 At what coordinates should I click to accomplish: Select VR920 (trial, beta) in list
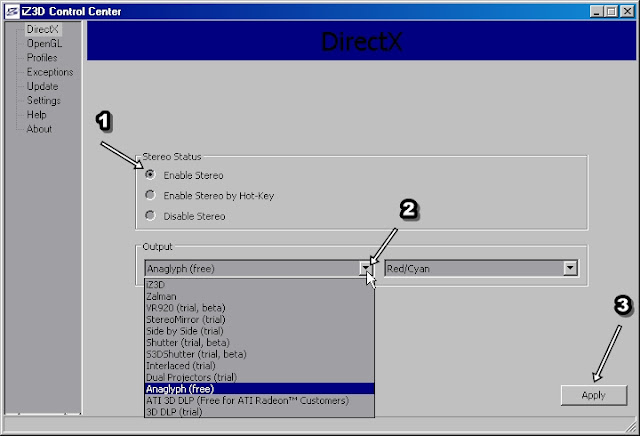pos(259,308)
